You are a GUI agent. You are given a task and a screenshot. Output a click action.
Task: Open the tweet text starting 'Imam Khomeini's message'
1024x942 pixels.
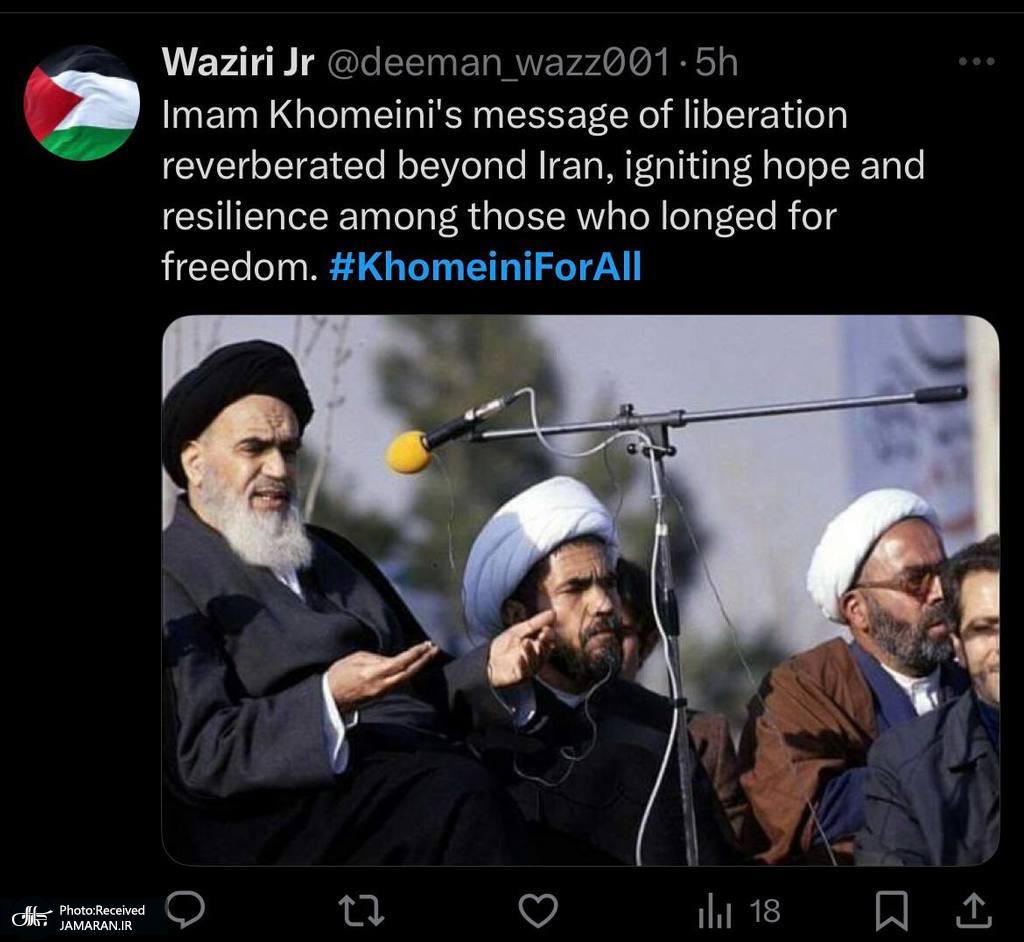[543, 191]
